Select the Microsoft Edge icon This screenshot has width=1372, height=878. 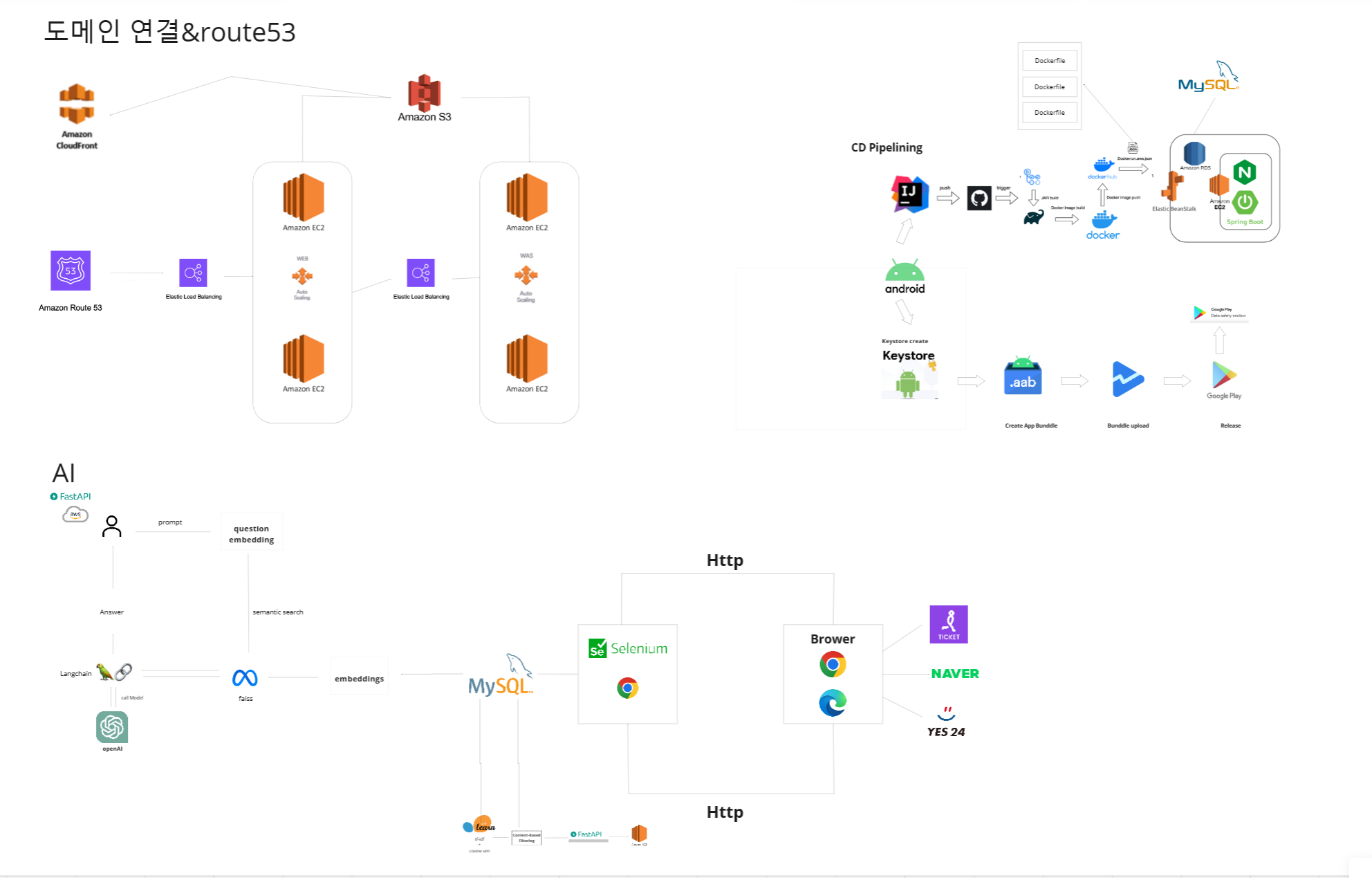click(833, 703)
